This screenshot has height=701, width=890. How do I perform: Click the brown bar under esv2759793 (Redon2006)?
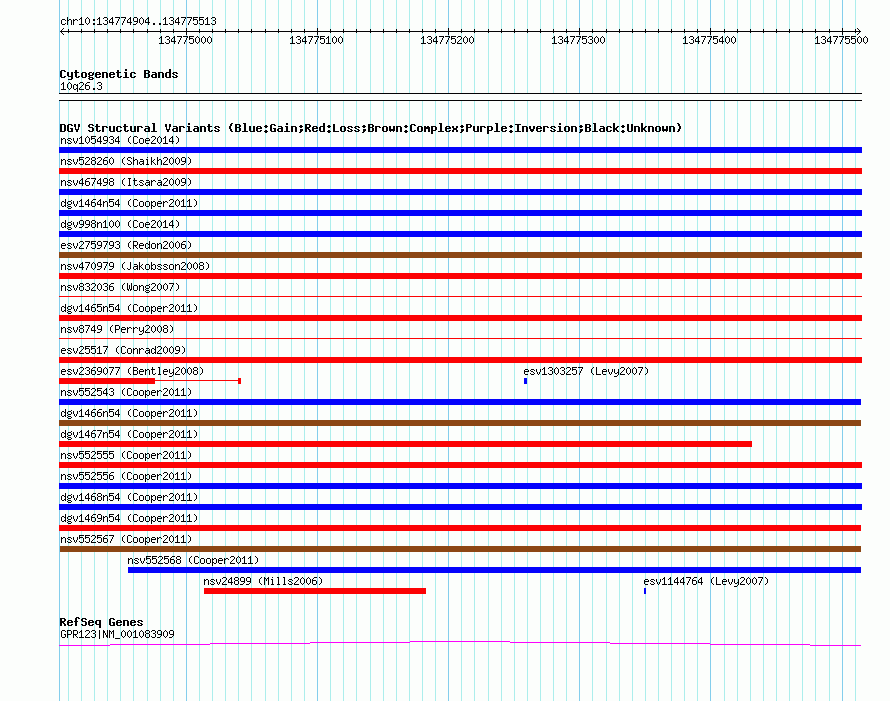tap(460, 255)
